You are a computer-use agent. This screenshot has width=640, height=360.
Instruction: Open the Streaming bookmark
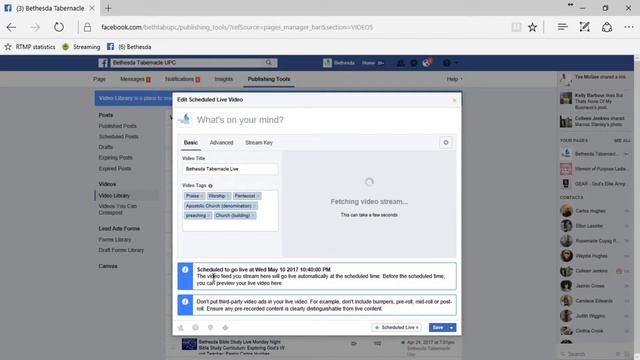pyautogui.click(x=81, y=47)
